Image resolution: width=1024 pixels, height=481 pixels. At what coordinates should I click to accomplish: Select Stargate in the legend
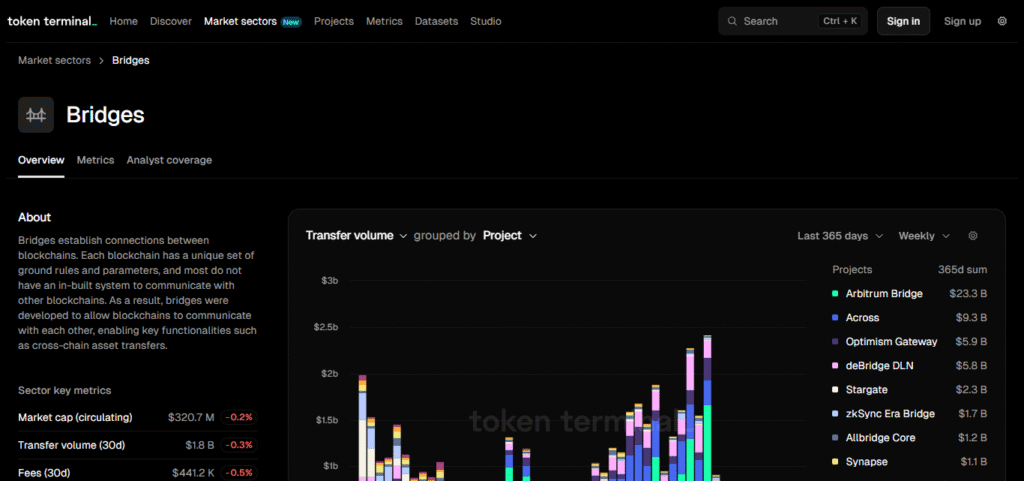point(867,390)
